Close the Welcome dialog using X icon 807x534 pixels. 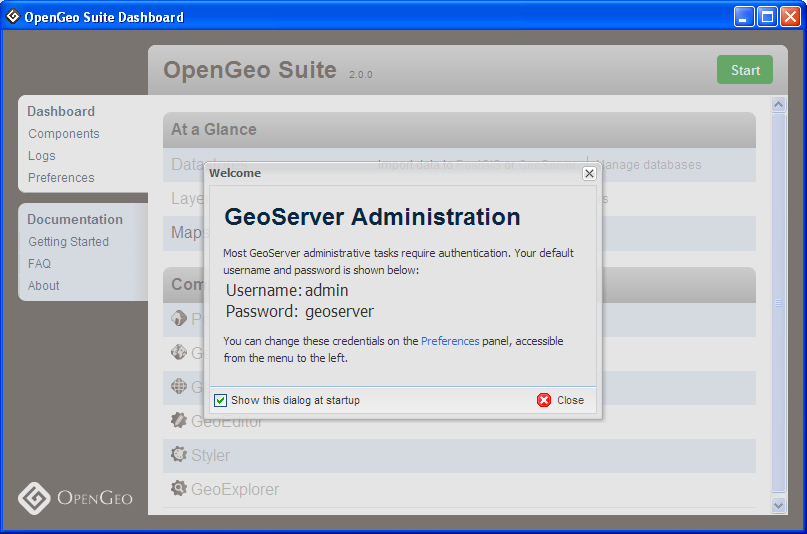click(589, 173)
